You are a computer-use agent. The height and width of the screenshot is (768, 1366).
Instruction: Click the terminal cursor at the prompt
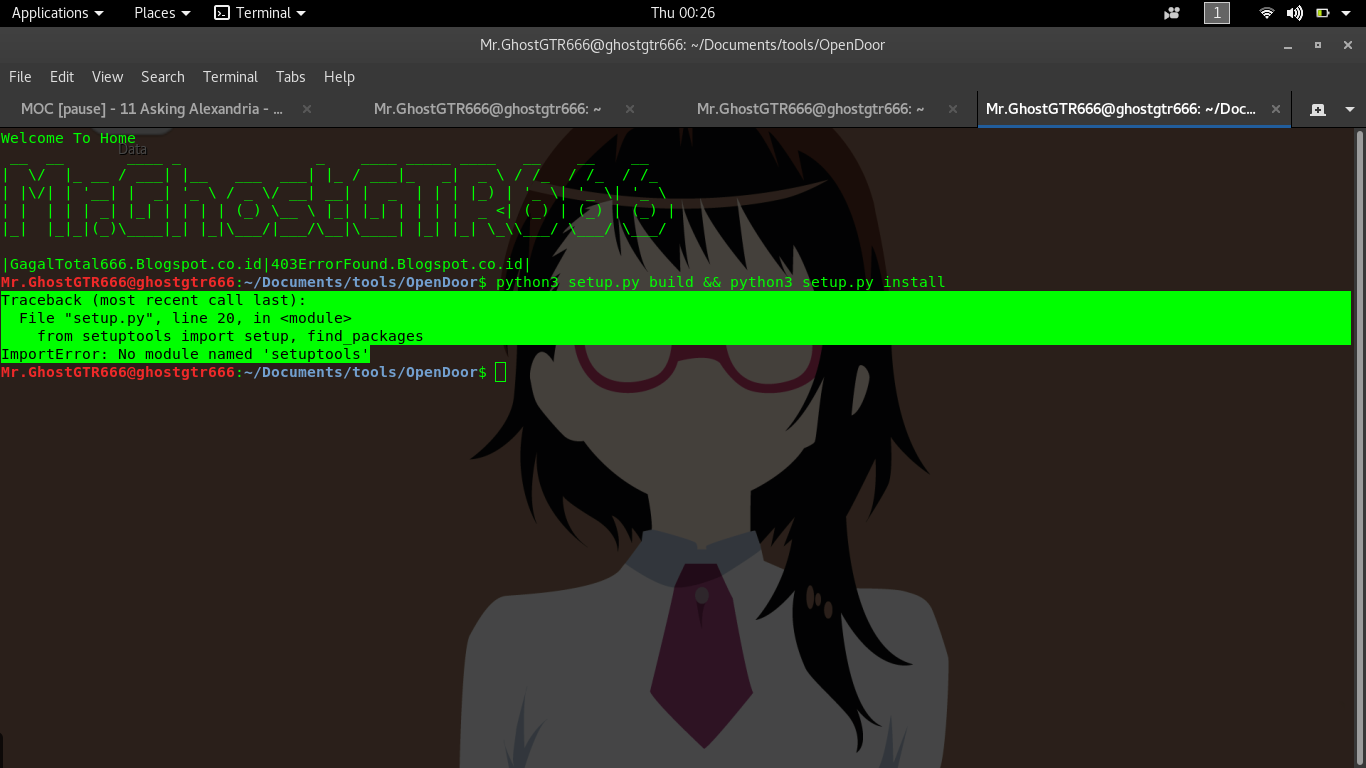pyautogui.click(x=501, y=372)
